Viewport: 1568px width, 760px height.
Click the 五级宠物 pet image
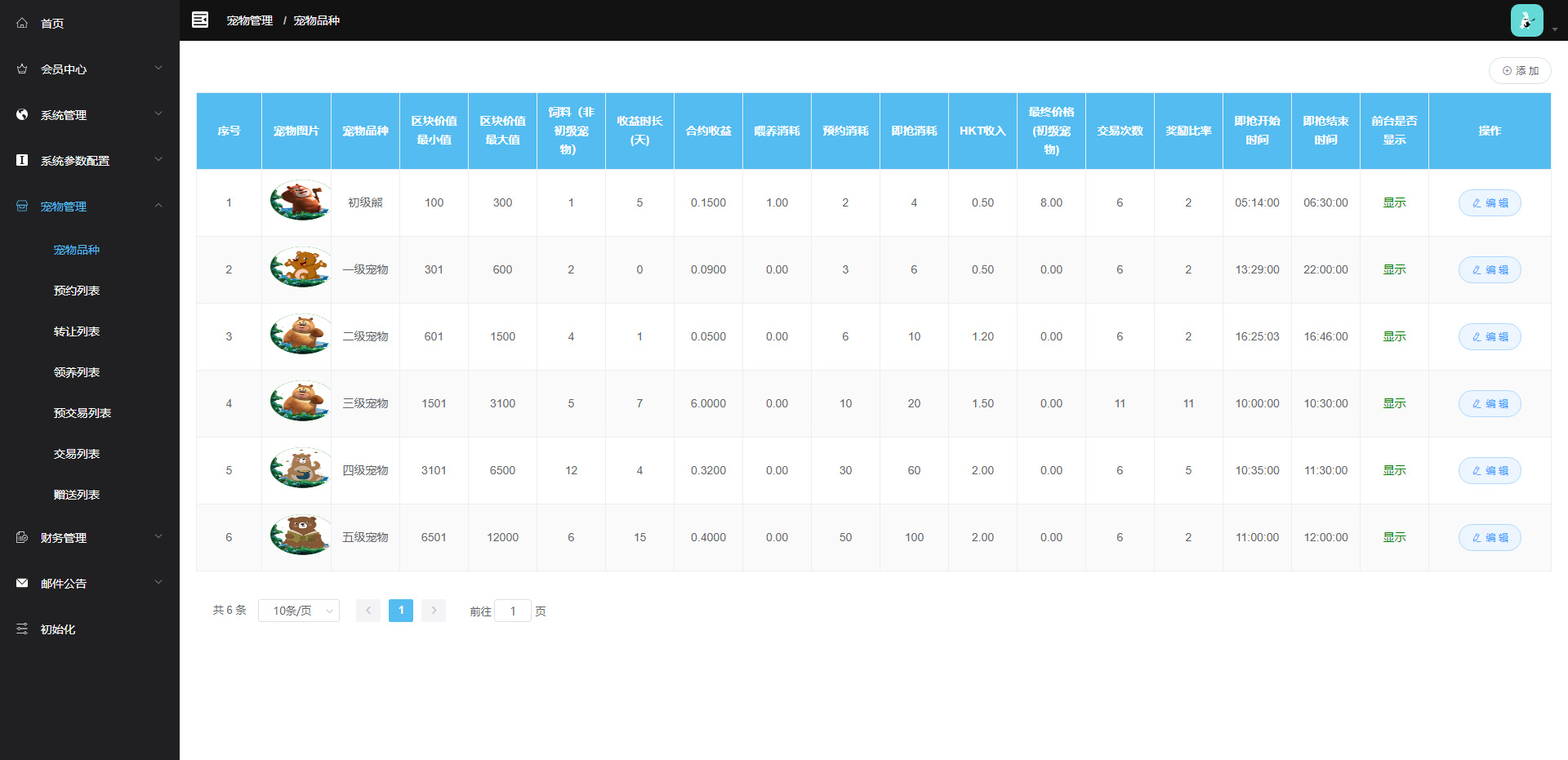point(301,535)
